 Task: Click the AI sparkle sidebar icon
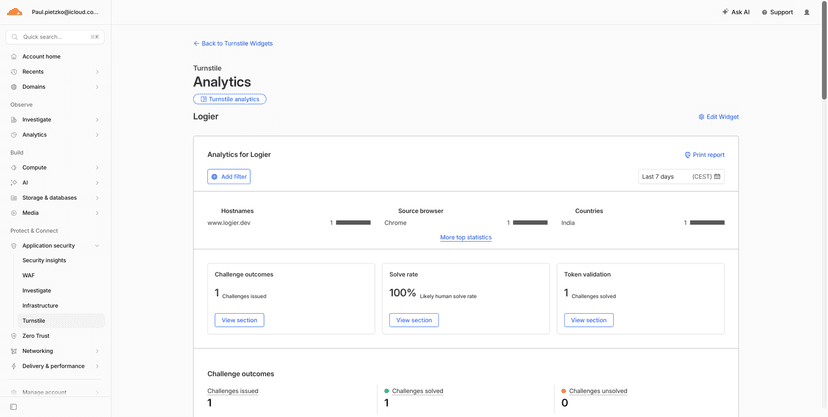tap(14, 183)
